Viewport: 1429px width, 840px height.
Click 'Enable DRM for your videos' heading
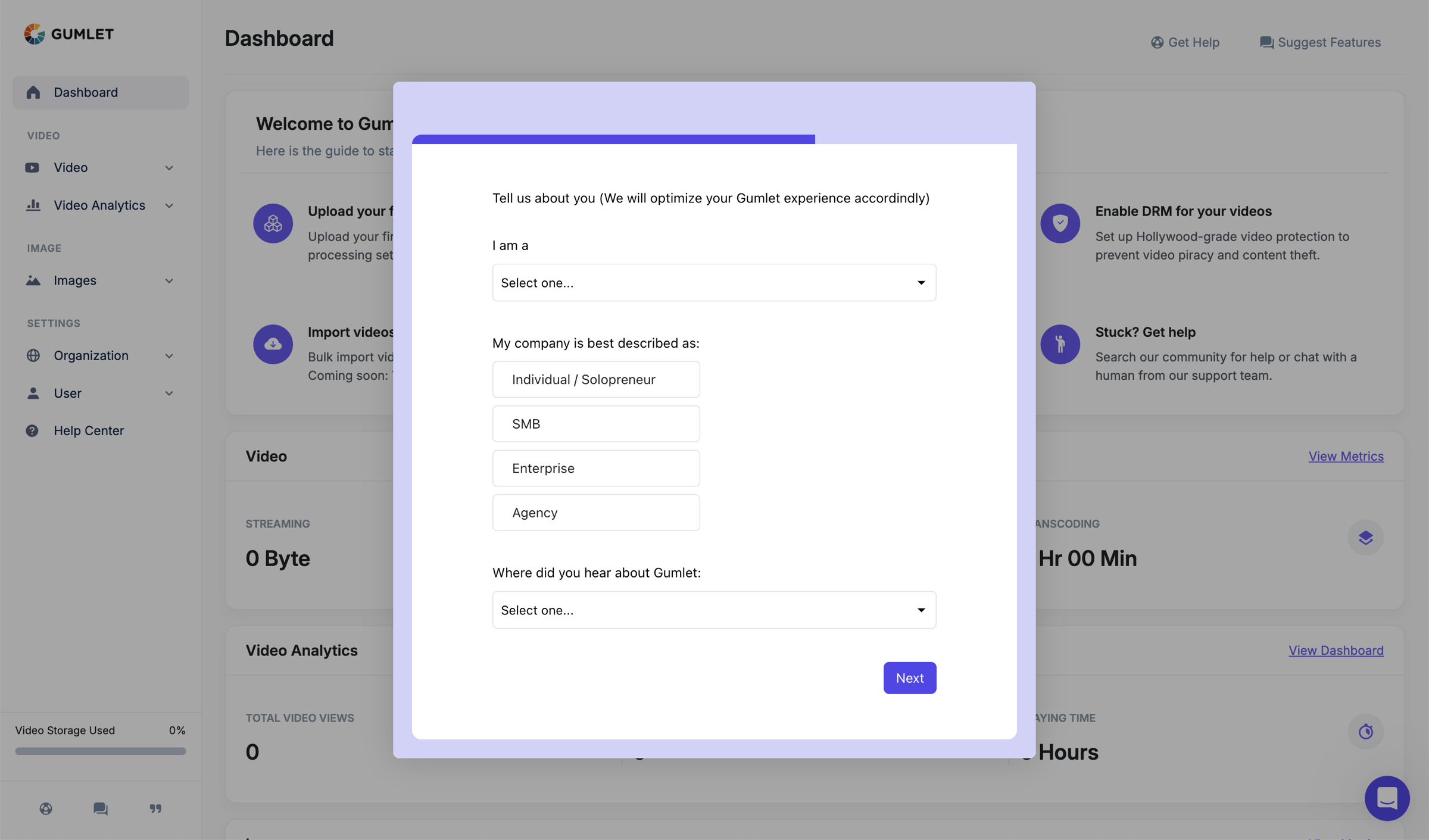point(1183,211)
